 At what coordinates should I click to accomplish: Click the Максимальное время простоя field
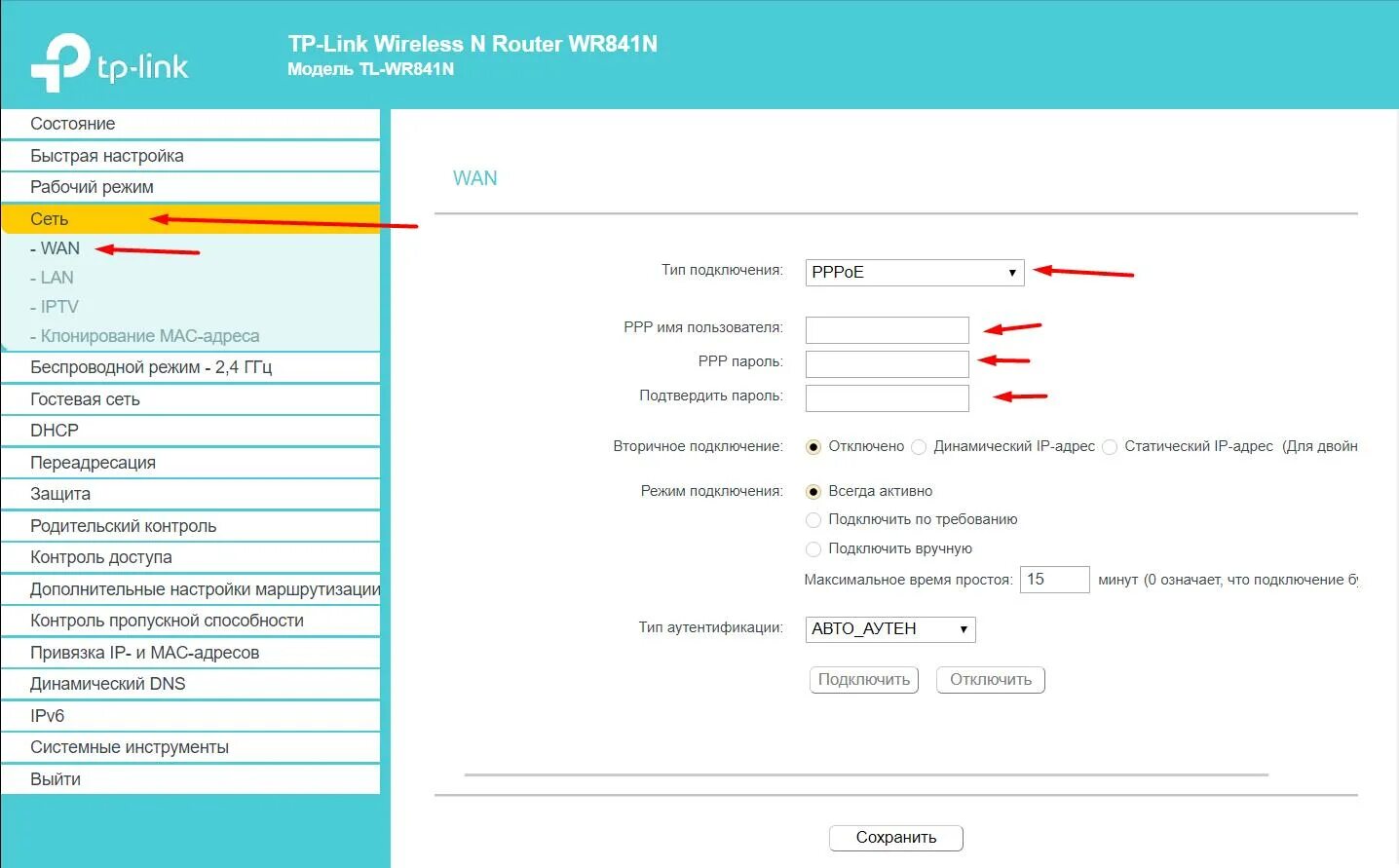[x=1055, y=580]
